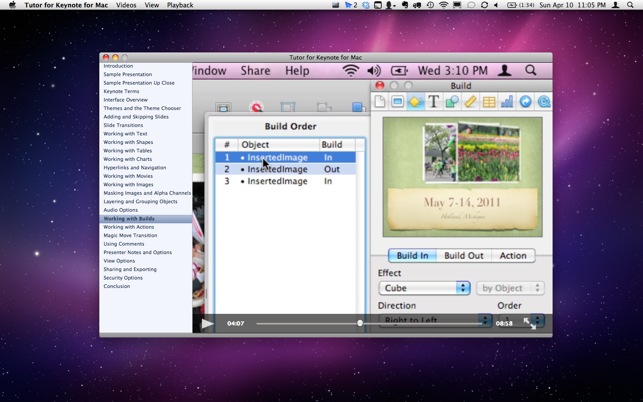Select build row 3 InsertedImage In
Screen dimensions: 643x402
pyautogui.click(x=285, y=181)
